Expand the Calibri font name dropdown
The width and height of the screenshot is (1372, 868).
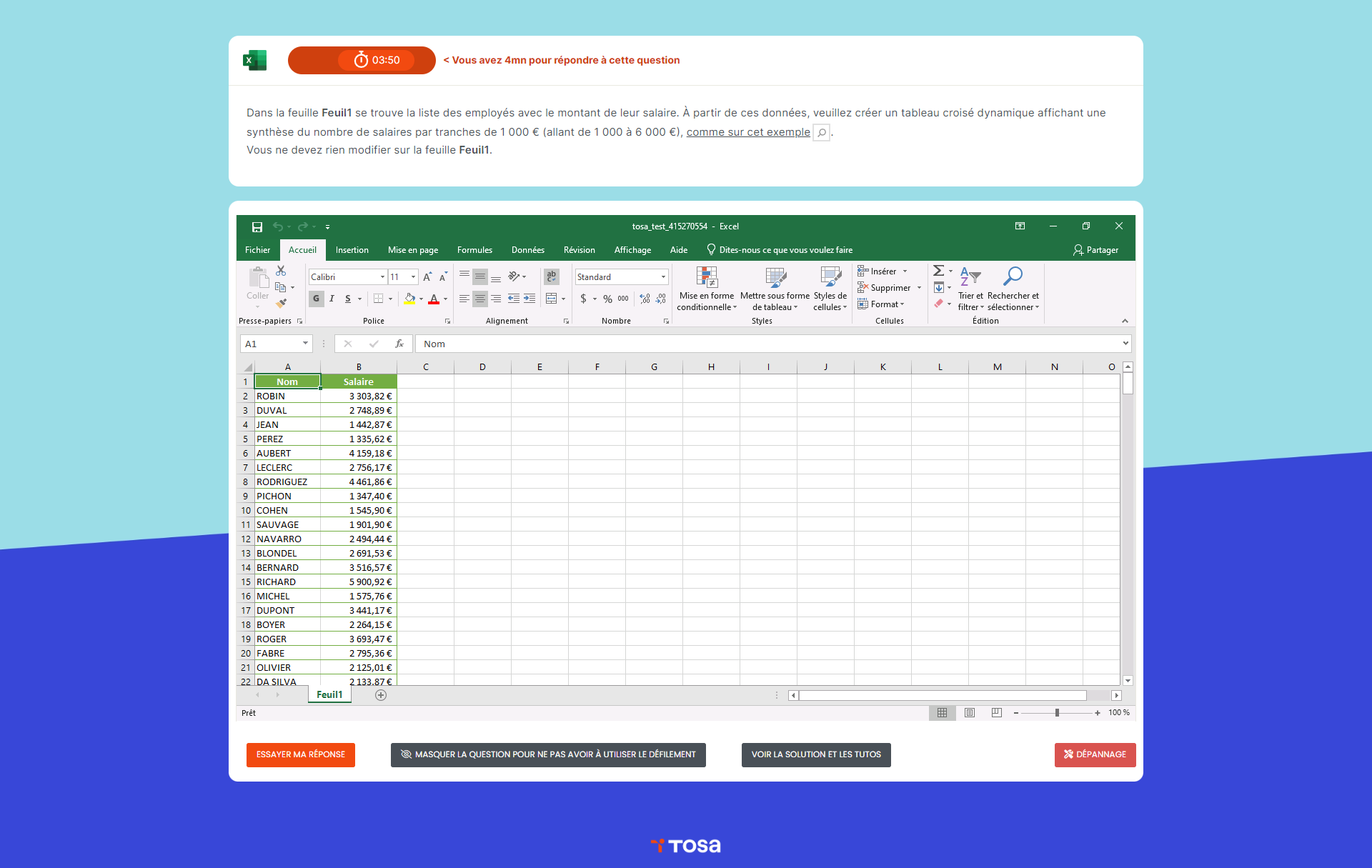[x=382, y=277]
